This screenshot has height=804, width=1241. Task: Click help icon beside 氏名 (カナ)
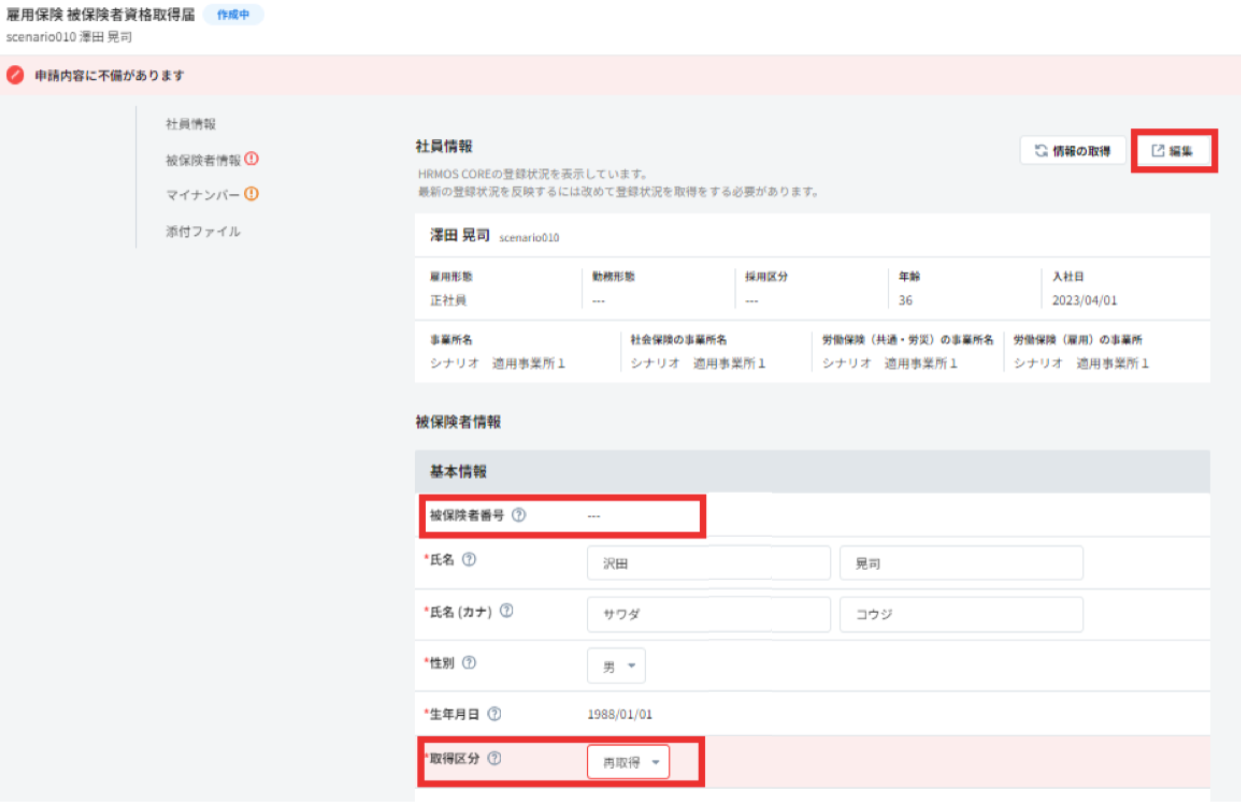pos(506,611)
